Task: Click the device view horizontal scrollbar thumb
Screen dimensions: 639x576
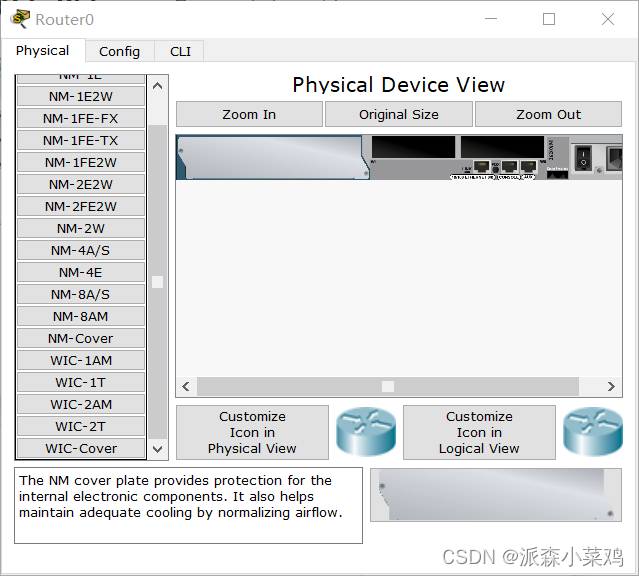Action: (388, 386)
